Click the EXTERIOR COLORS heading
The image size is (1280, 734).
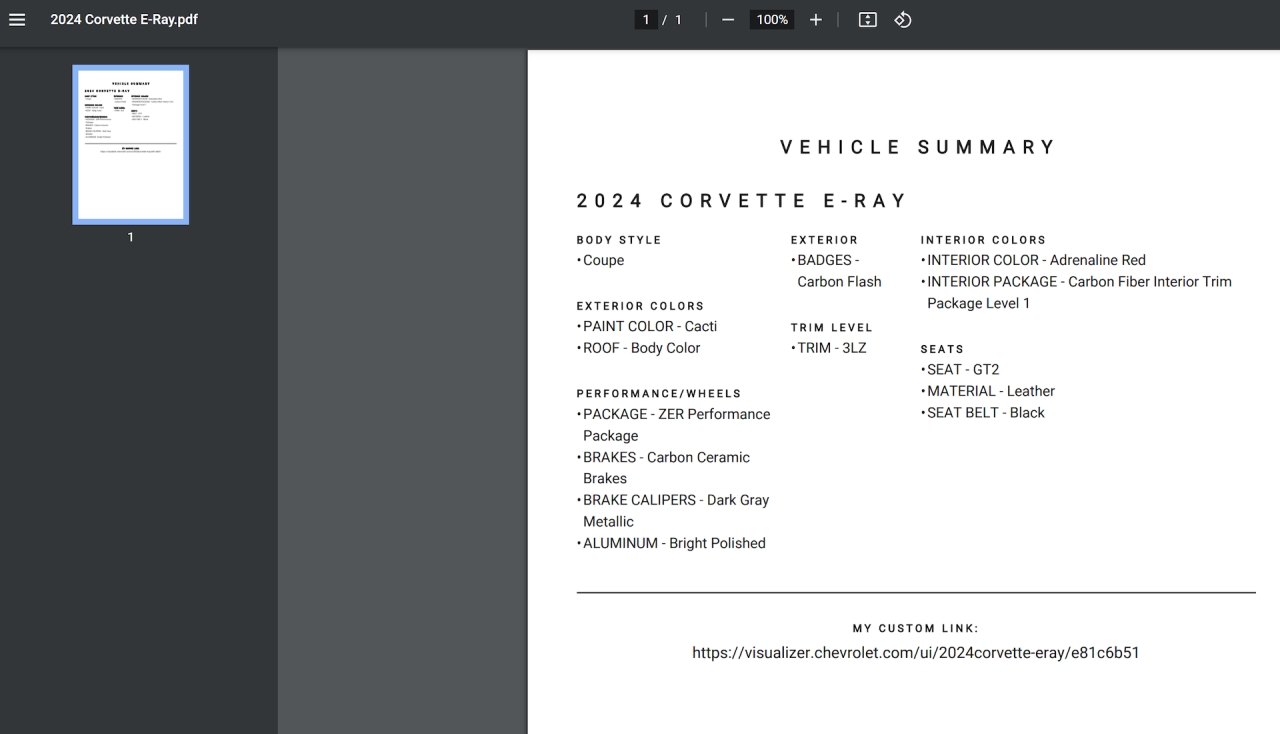coord(640,306)
